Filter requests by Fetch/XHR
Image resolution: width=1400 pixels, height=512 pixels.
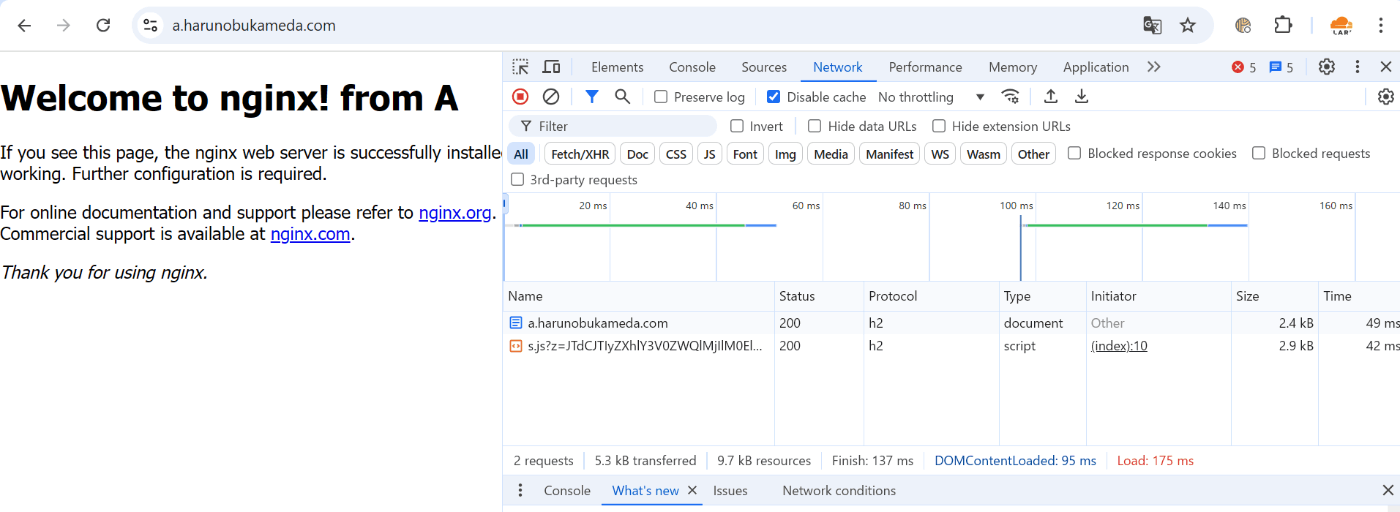point(580,154)
